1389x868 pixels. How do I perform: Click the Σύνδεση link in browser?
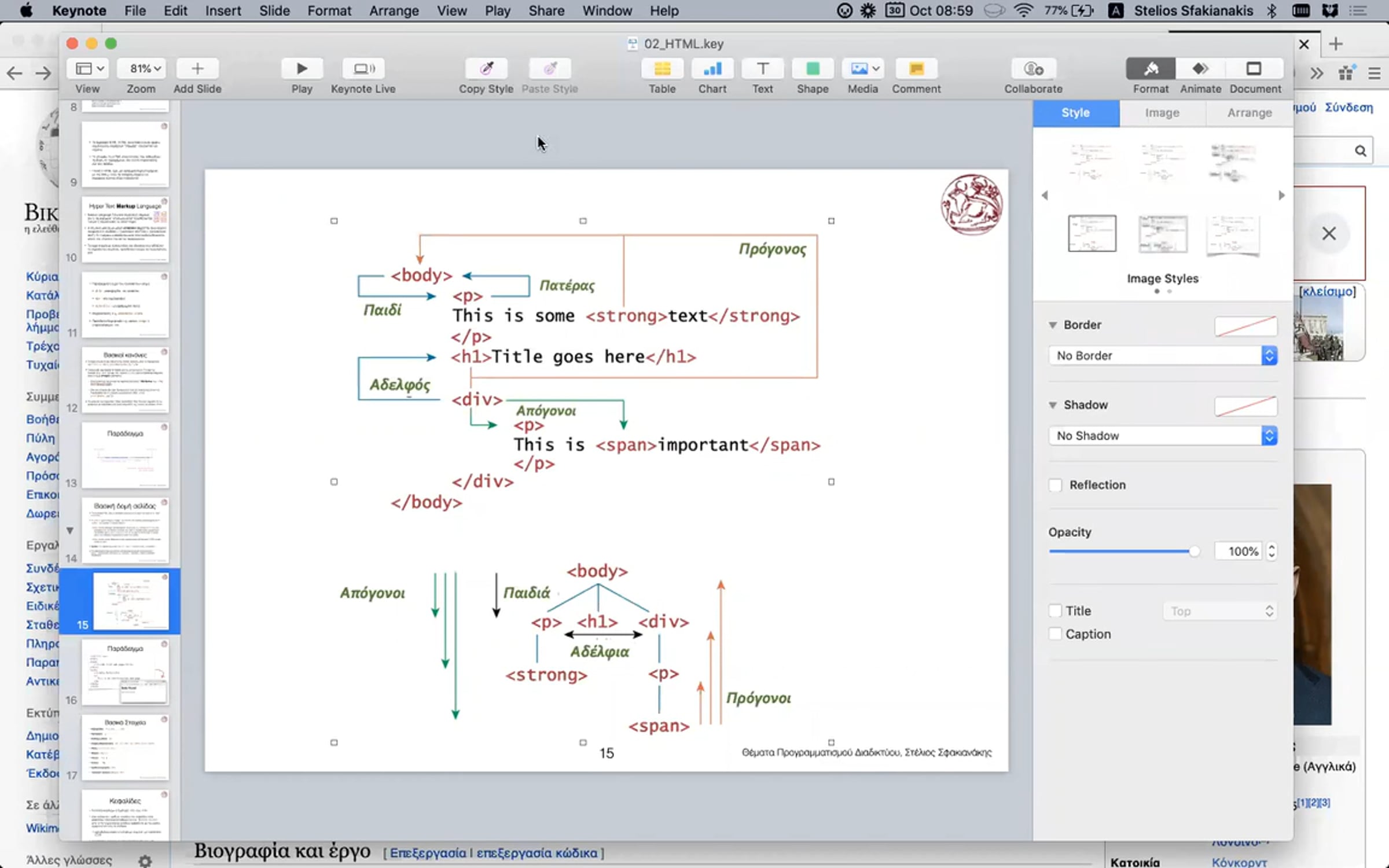click(1349, 108)
